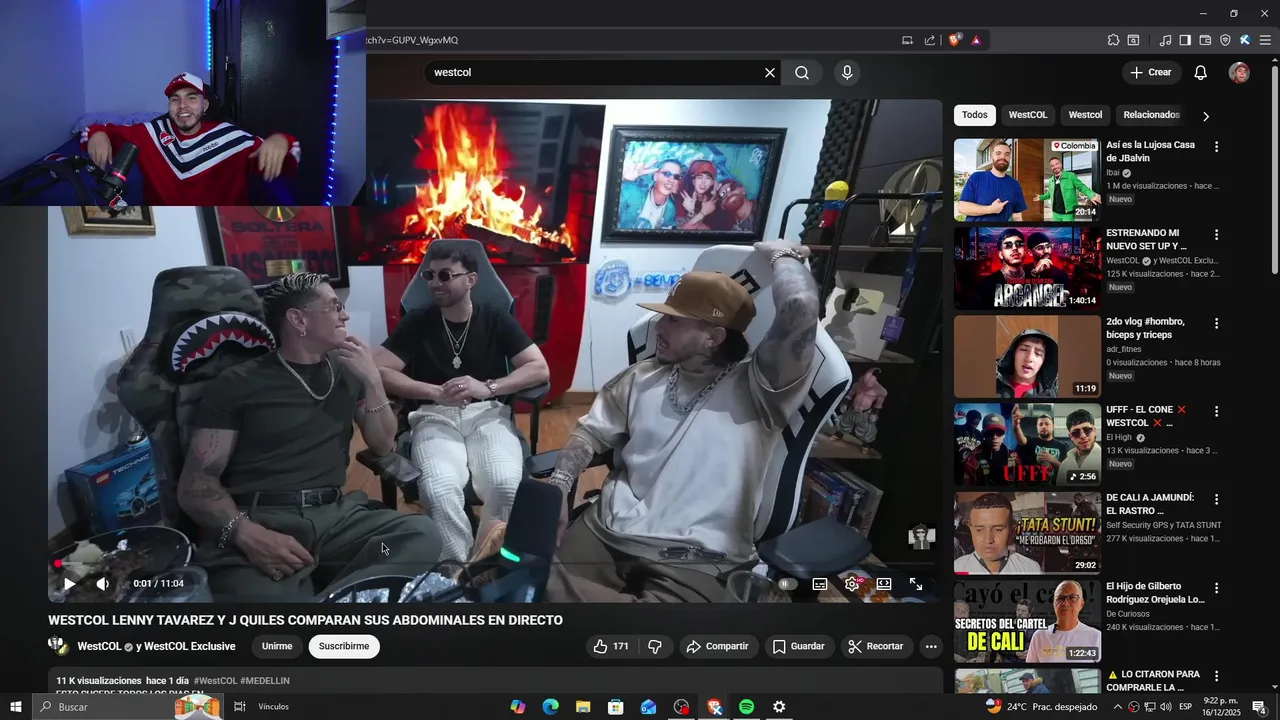The image size is (1280, 720).
Task: Open Brave Rewards triangle icon
Action: point(976,40)
